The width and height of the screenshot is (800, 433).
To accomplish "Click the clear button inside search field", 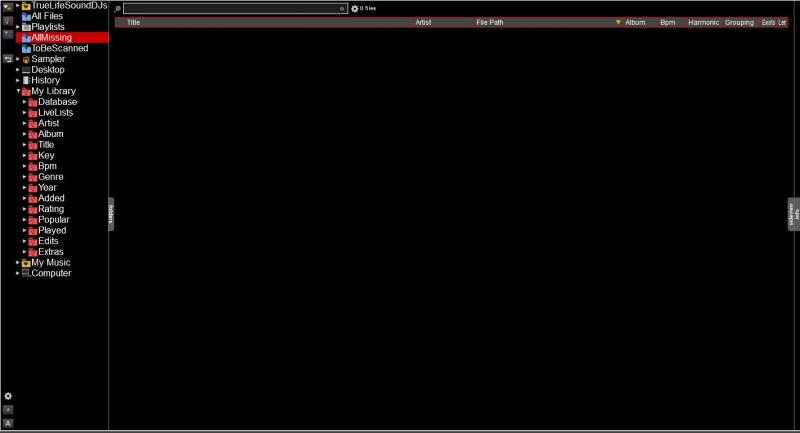I will 342,8.
